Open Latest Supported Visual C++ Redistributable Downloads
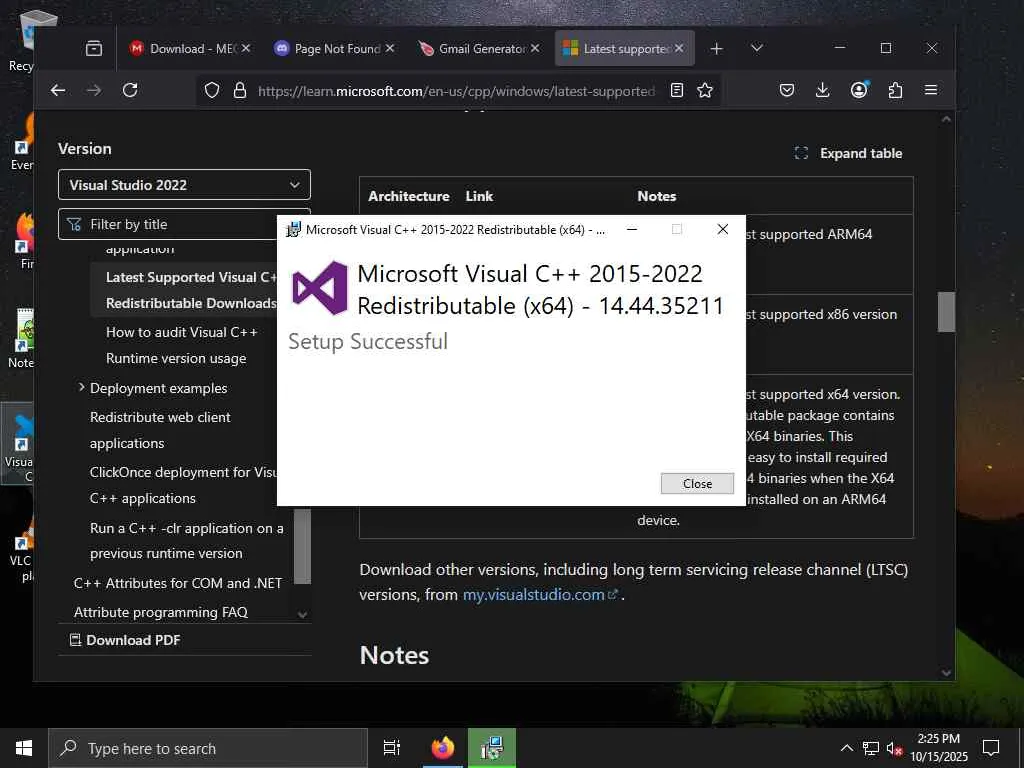The height and width of the screenshot is (768, 1024). click(x=191, y=290)
